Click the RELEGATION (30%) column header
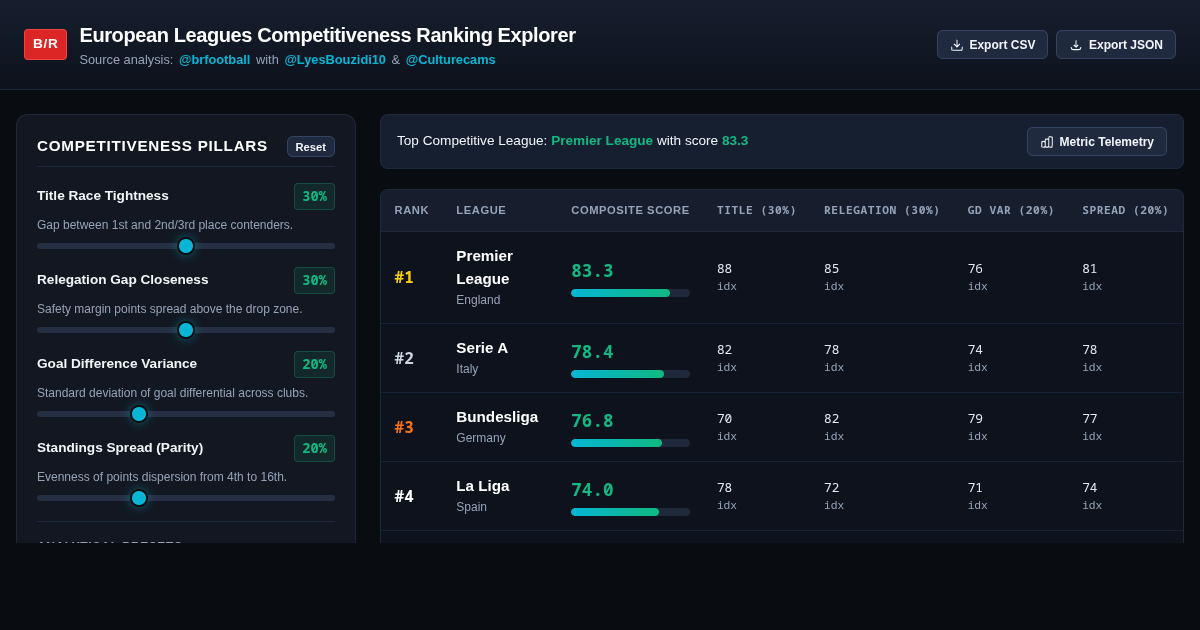The height and width of the screenshot is (630, 1200). tap(882, 210)
